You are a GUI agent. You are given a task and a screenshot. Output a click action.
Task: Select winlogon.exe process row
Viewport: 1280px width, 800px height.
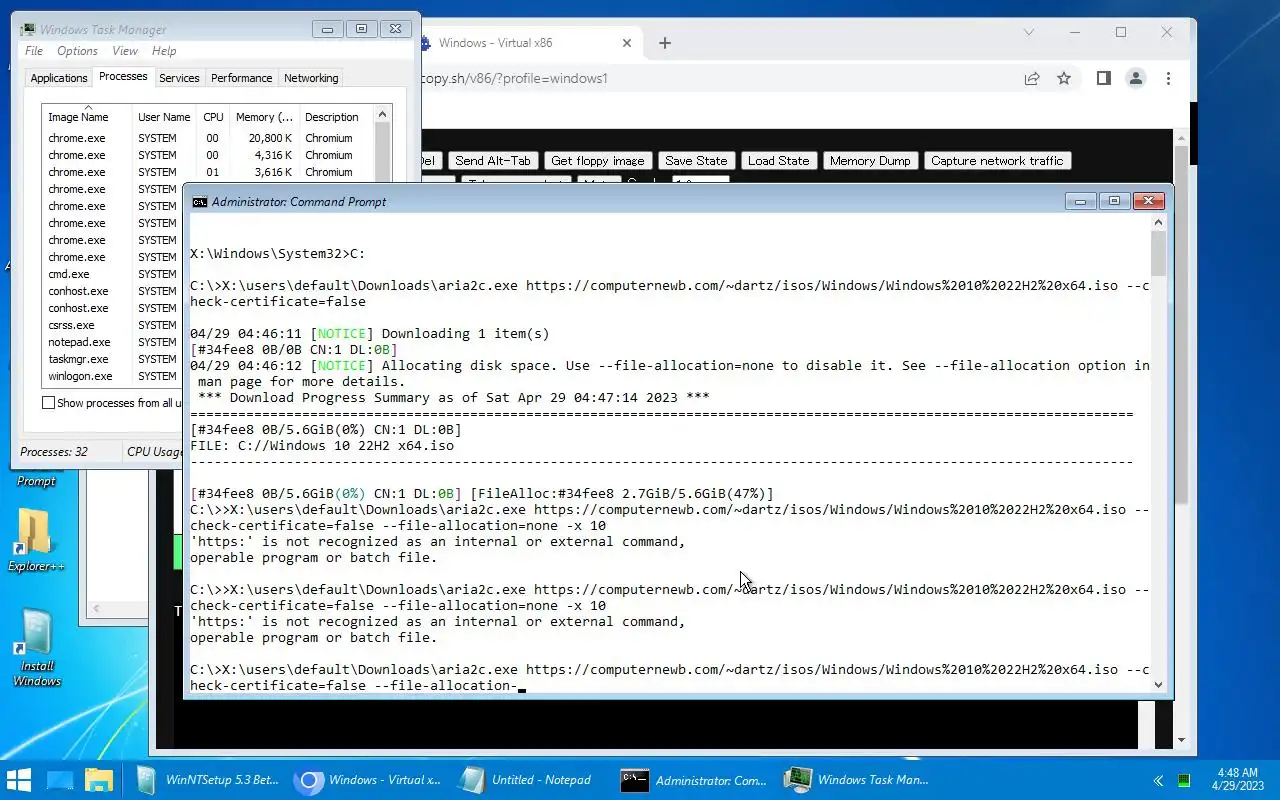click(x=112, y=376)
